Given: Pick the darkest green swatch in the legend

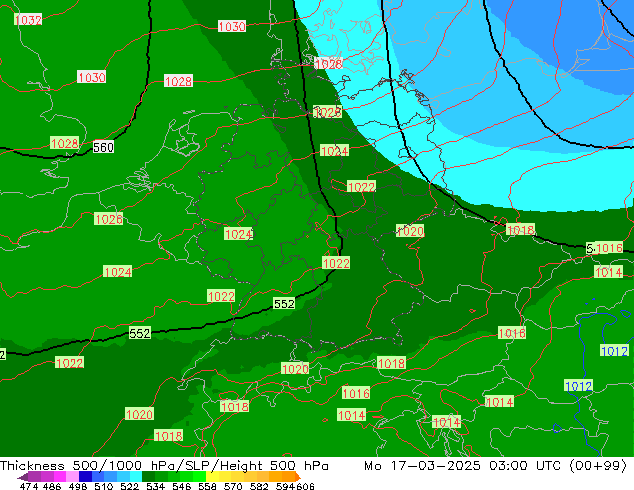Looking at the screenshot, I should pyautogui.click(x=148, y=477).
